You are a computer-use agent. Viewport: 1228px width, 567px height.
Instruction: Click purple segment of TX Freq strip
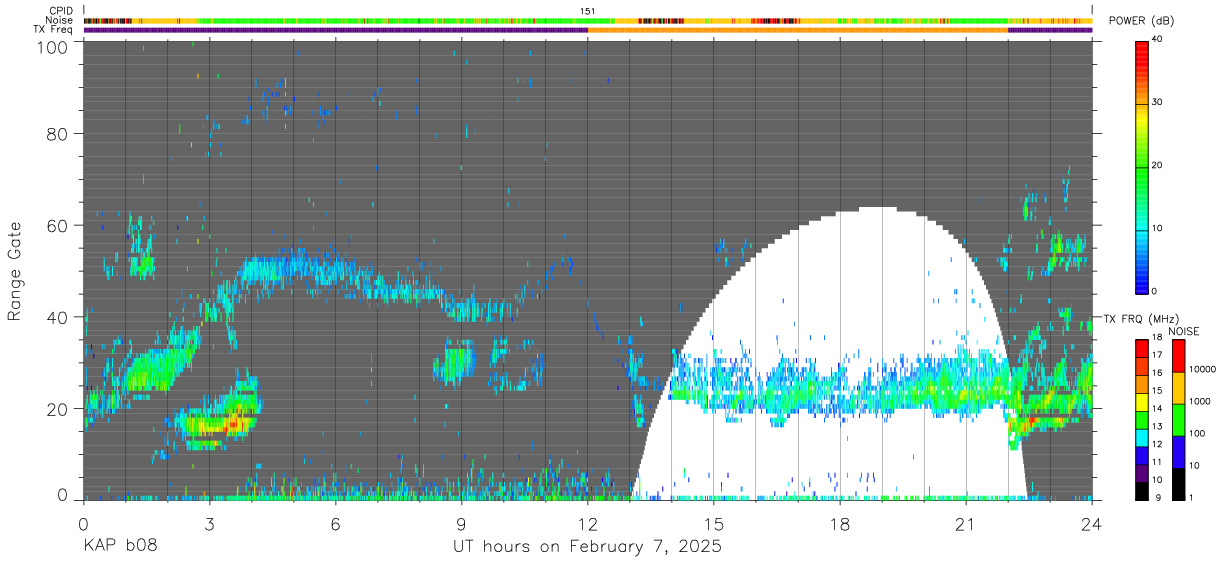pos(335,30)
